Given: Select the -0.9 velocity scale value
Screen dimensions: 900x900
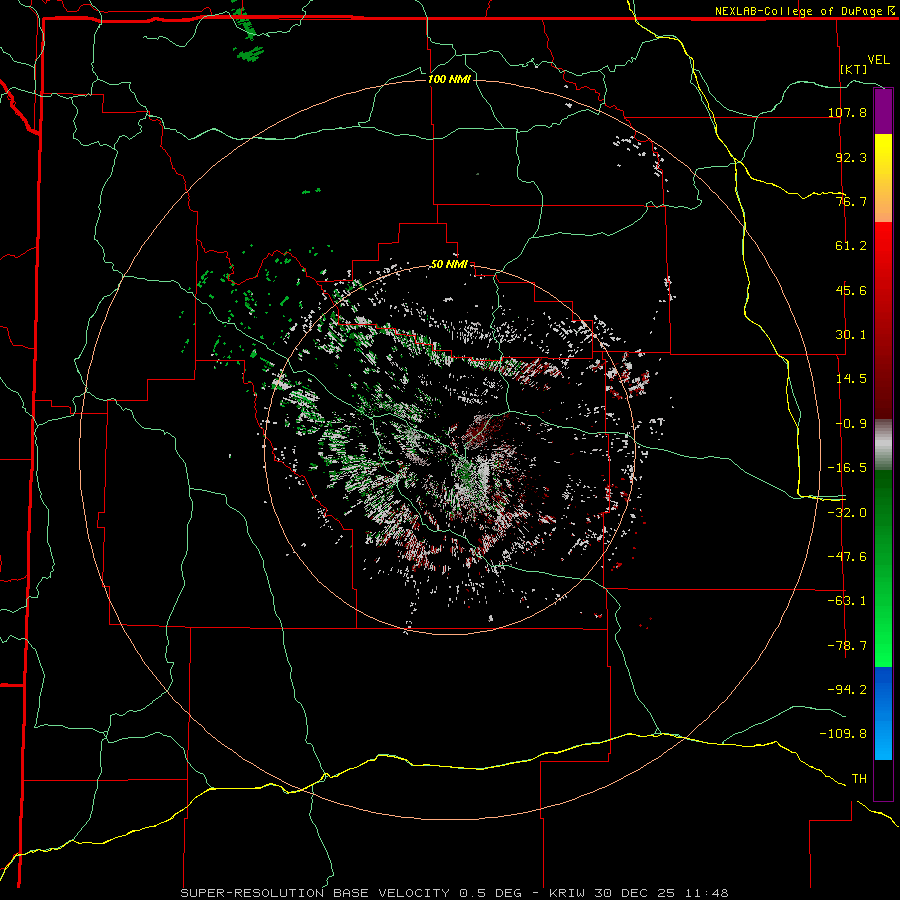Looking at the screenshot, I should pyautogui.click(x=851, y=424).
